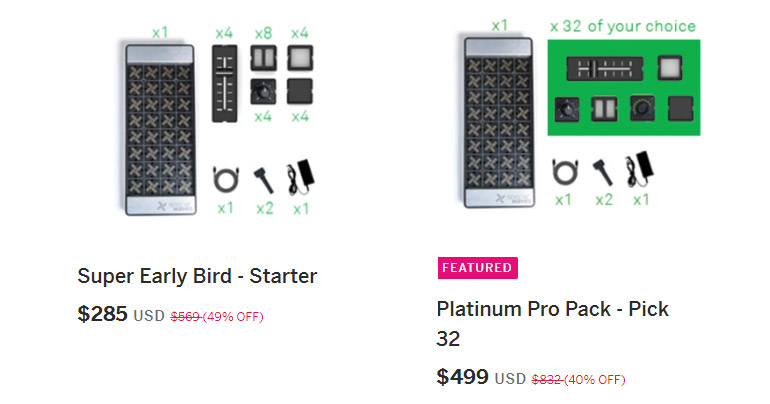Click the base grid unit in Platinum image

[x=498, y=121]
